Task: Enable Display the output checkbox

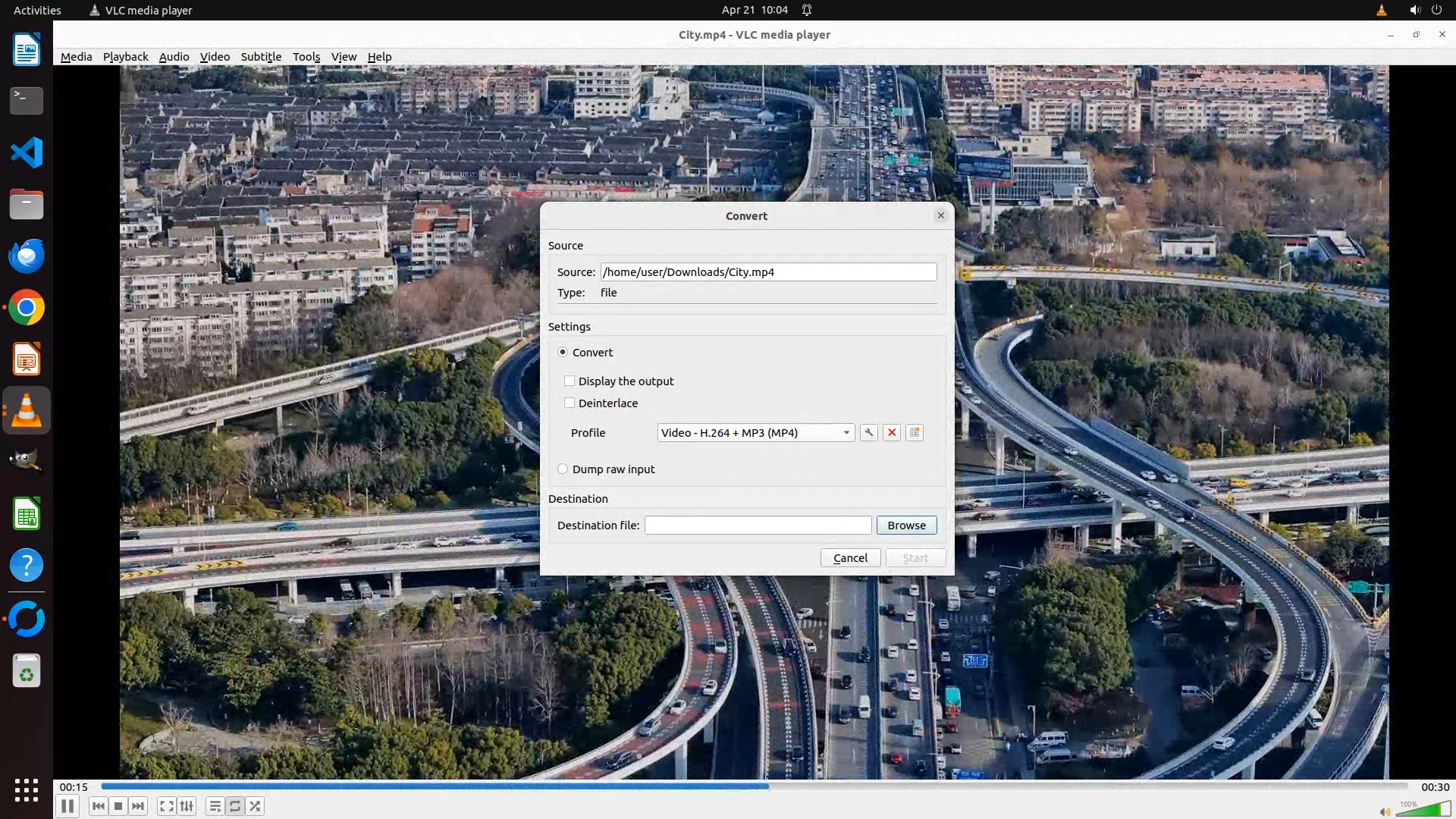Action: click(570, 381)
